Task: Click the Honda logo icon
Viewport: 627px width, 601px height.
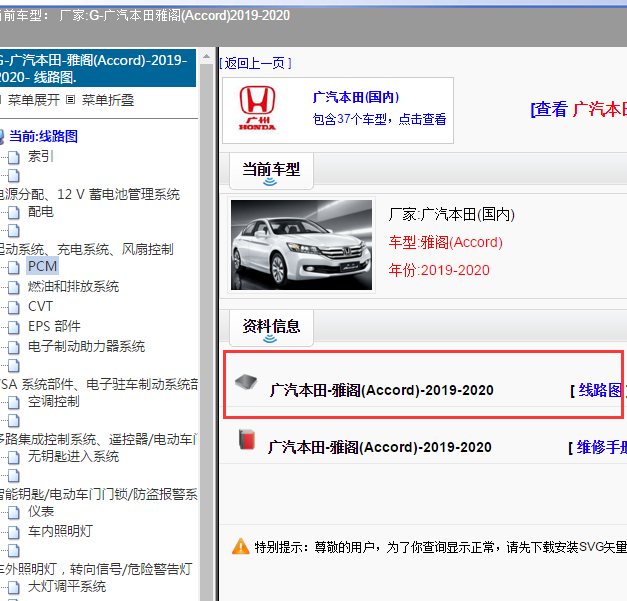Action: 258,108
